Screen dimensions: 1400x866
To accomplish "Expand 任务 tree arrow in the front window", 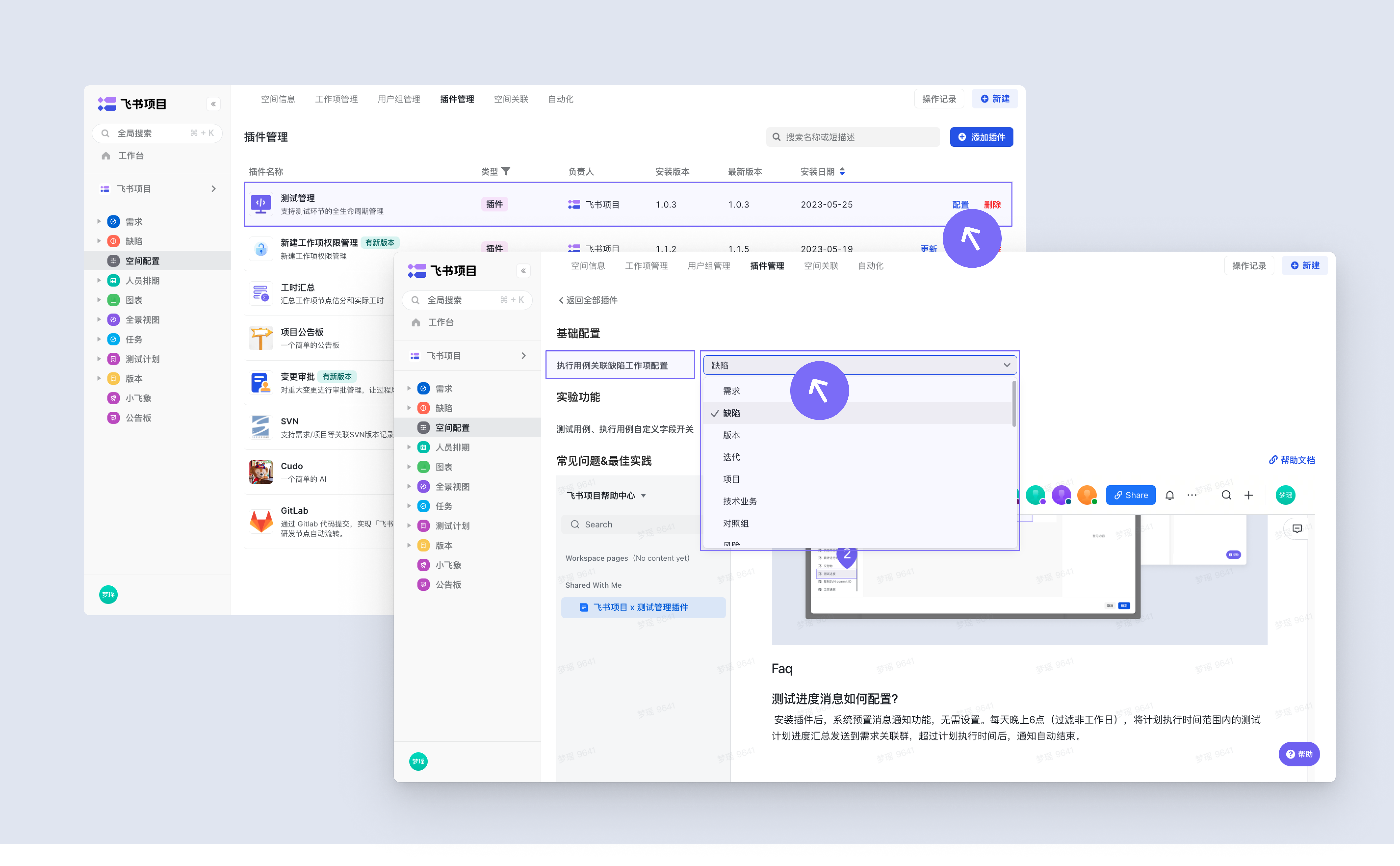I will click(x=409, y=506).
